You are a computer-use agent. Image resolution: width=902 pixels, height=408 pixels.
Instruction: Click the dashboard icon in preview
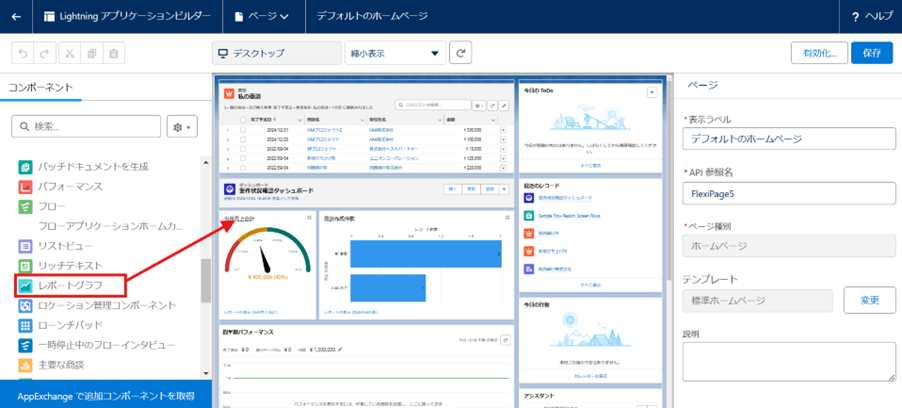tap(228, 189)
